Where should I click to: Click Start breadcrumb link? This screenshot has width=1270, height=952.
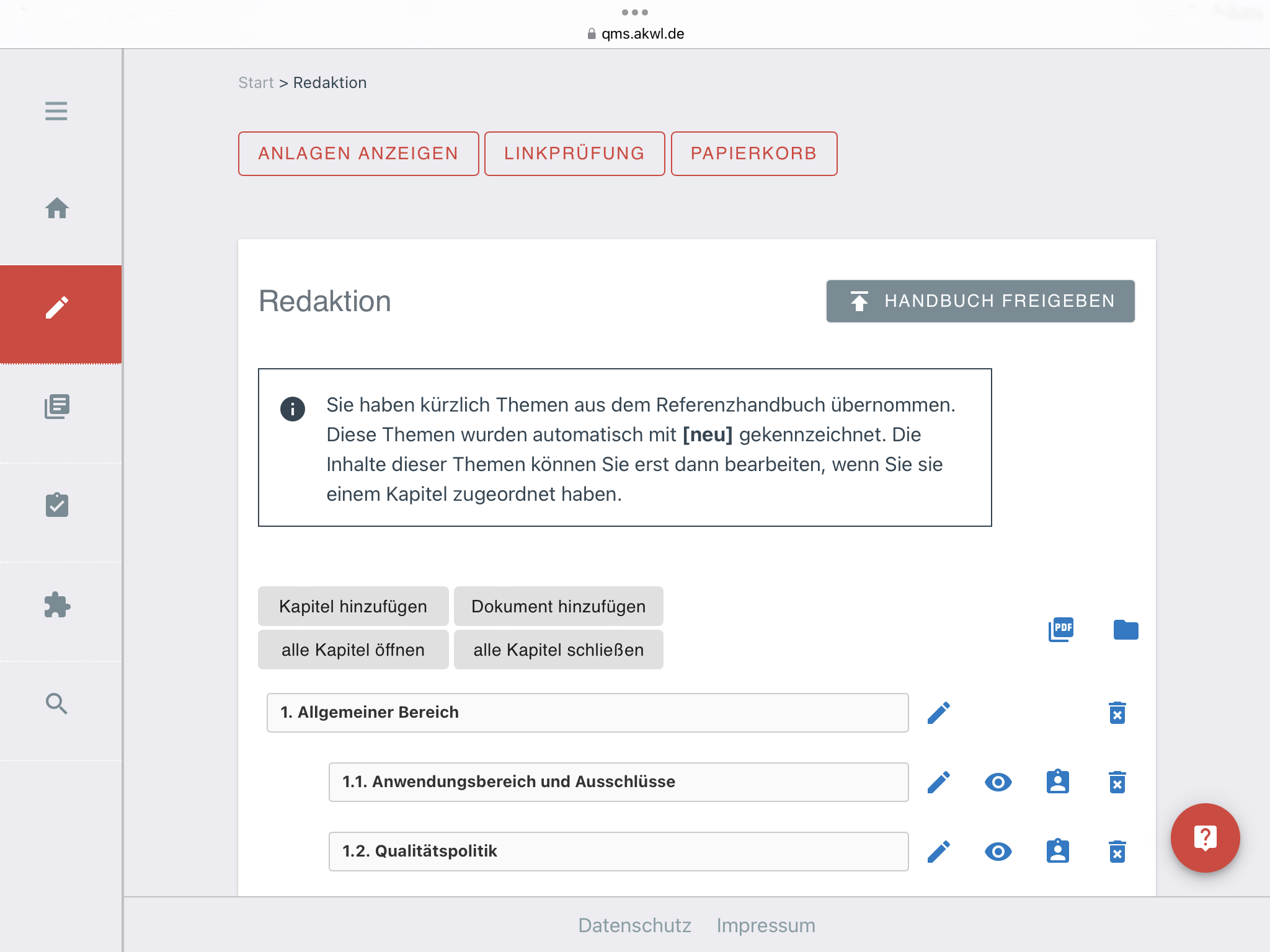256,82
